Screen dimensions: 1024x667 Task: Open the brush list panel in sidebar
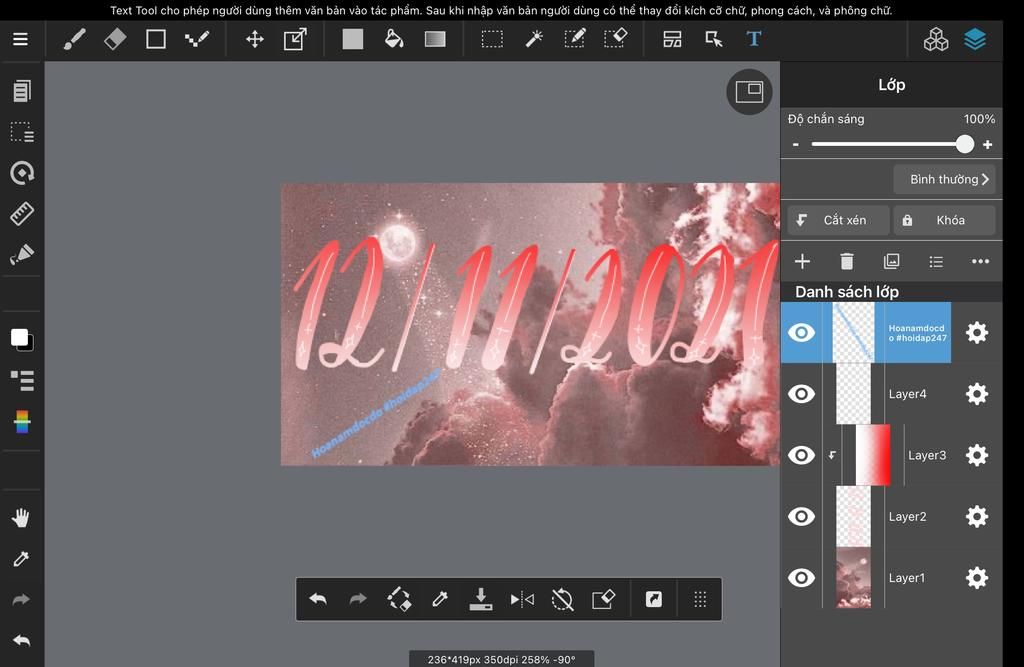pos(22,380)
